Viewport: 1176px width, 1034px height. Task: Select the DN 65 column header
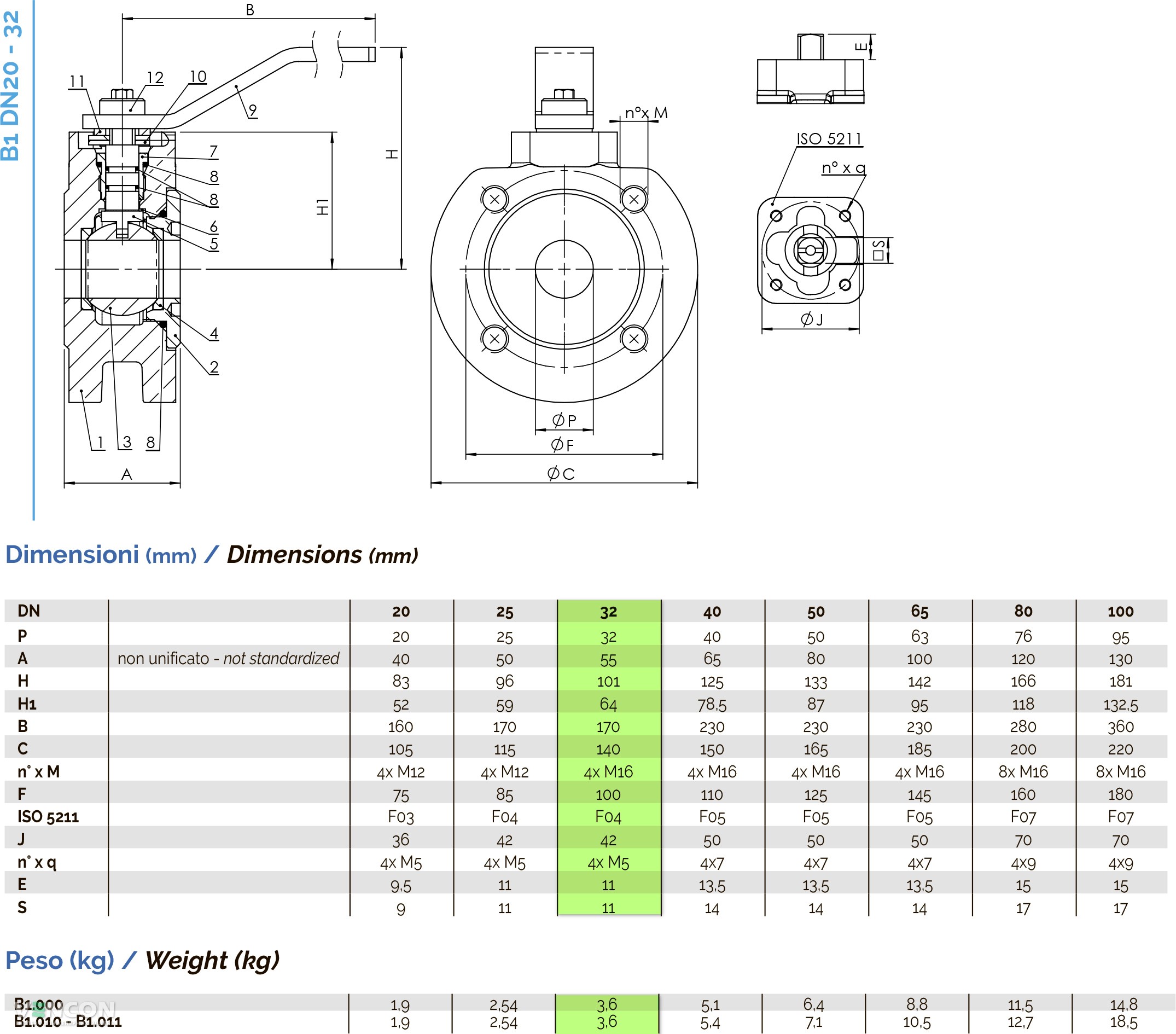click(x=919, y=611)
